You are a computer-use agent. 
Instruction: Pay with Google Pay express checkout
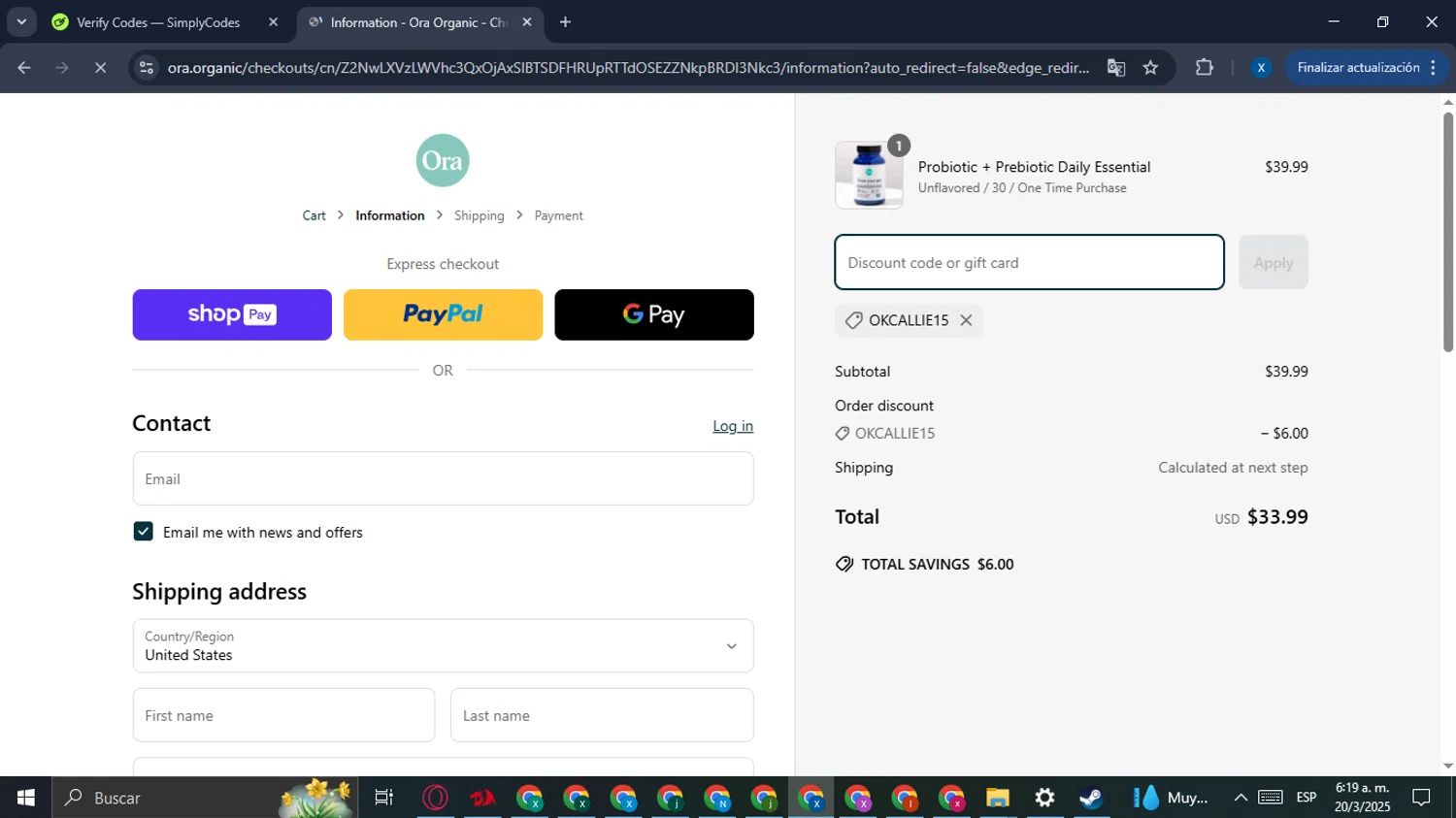click(654, 314)
